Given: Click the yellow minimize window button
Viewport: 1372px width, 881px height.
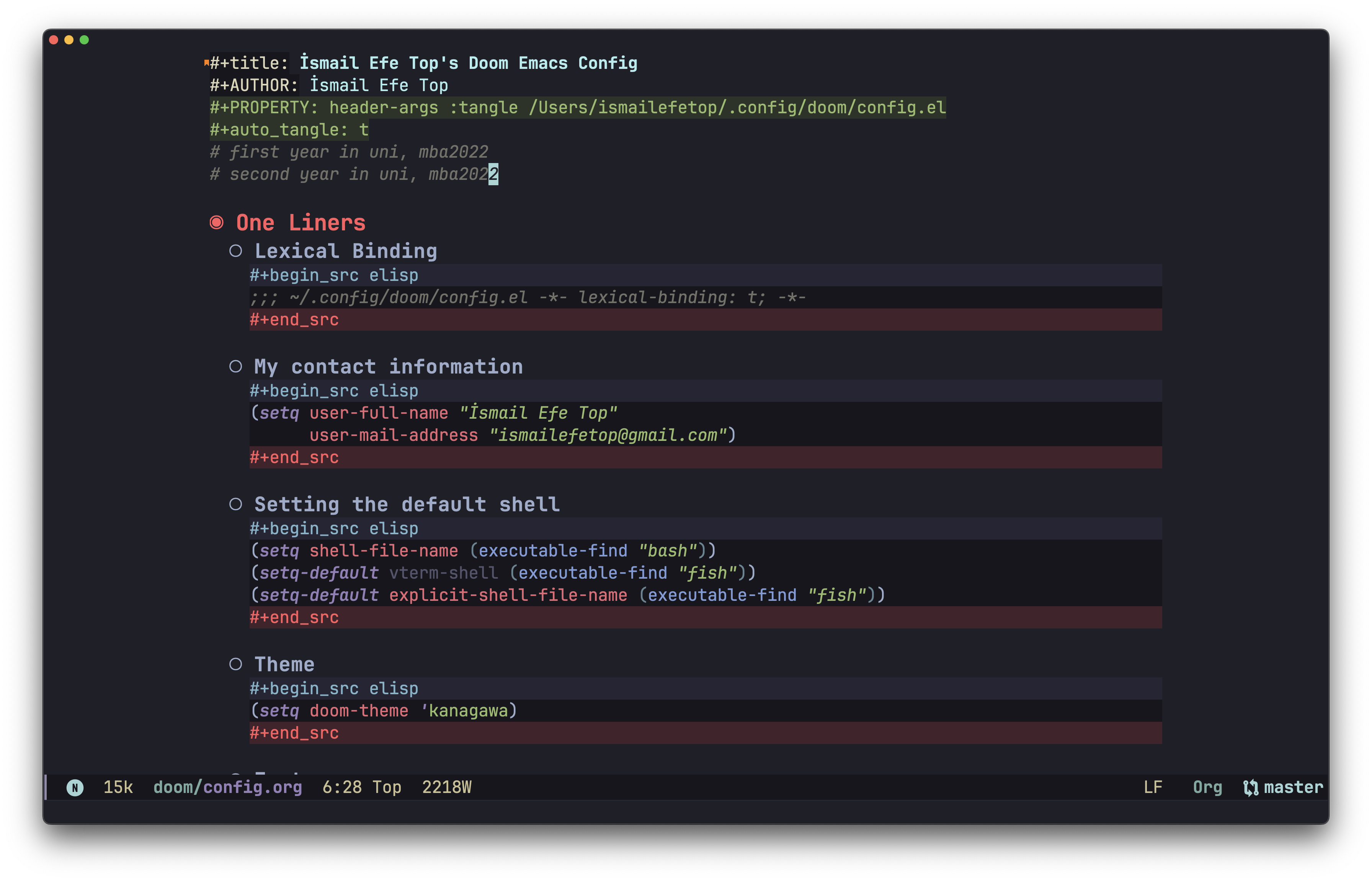Looking at the screenshot, I should coord(69,40).
